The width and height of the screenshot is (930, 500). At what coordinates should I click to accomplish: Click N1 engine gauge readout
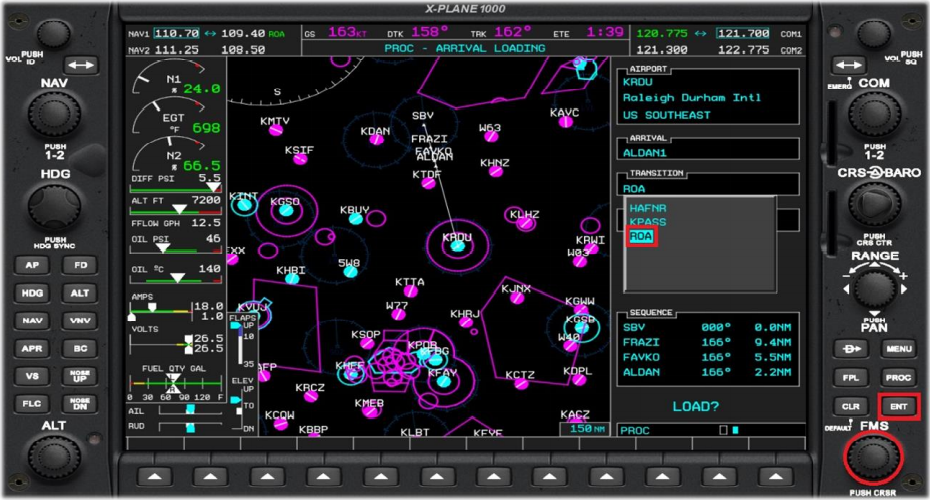click(x=202, y=88)
